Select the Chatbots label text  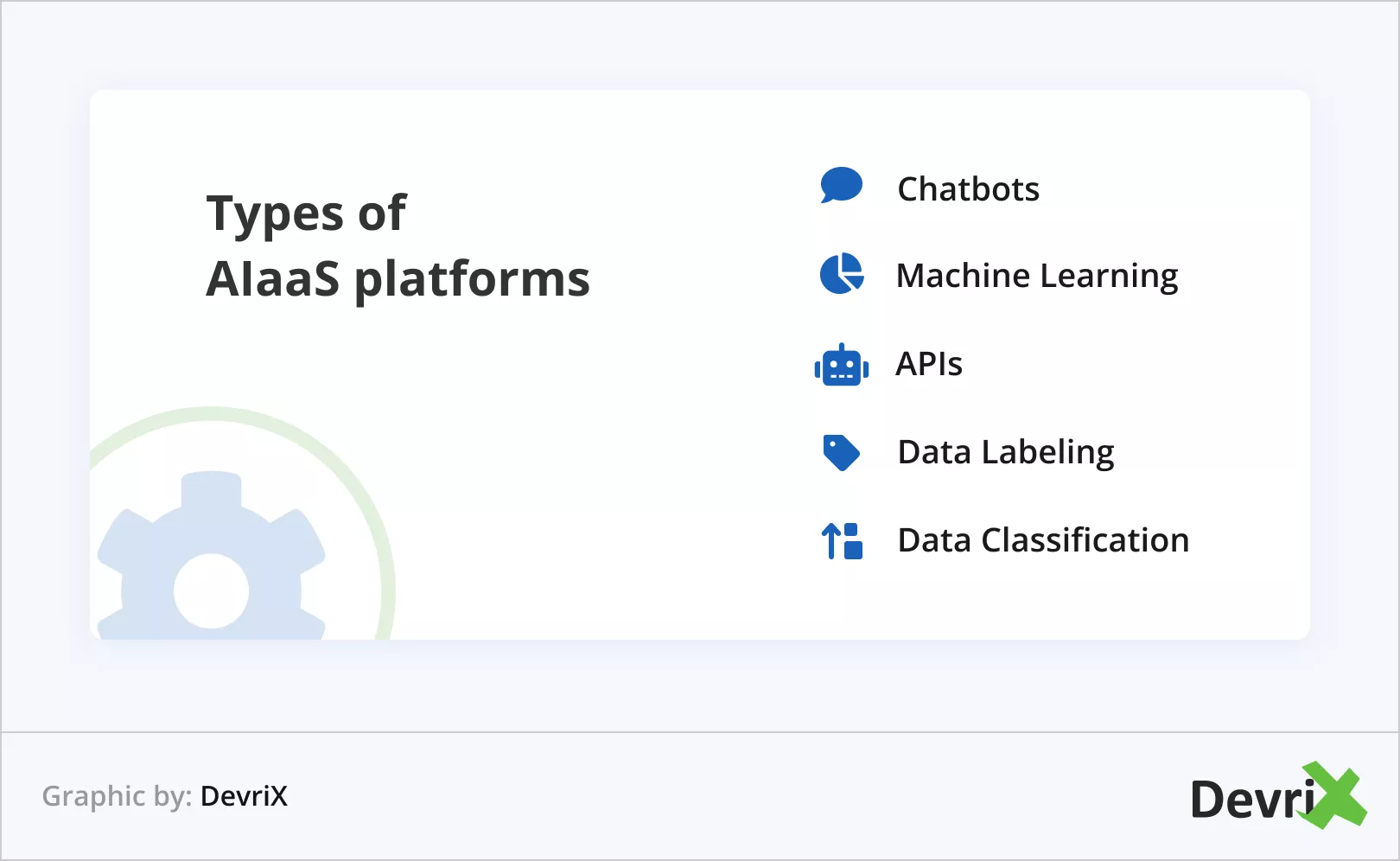click(x=968, y=189)
